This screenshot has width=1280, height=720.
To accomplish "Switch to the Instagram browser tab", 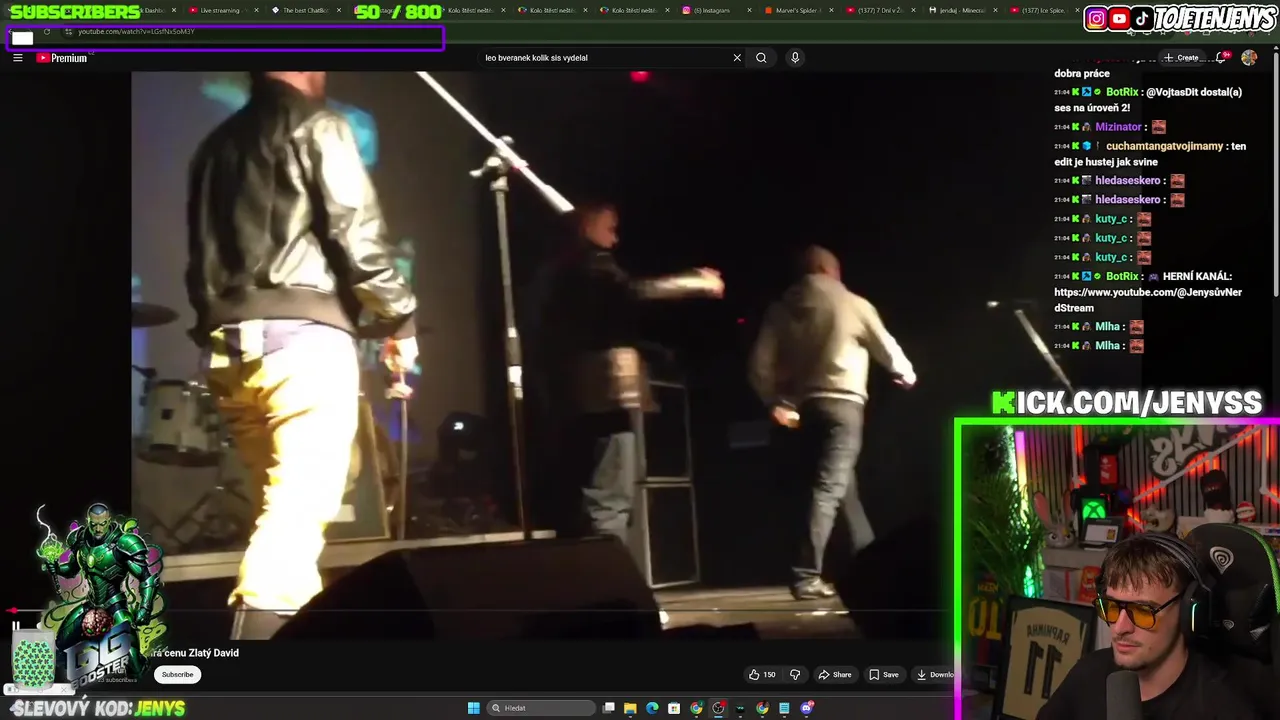I will 712,10.
